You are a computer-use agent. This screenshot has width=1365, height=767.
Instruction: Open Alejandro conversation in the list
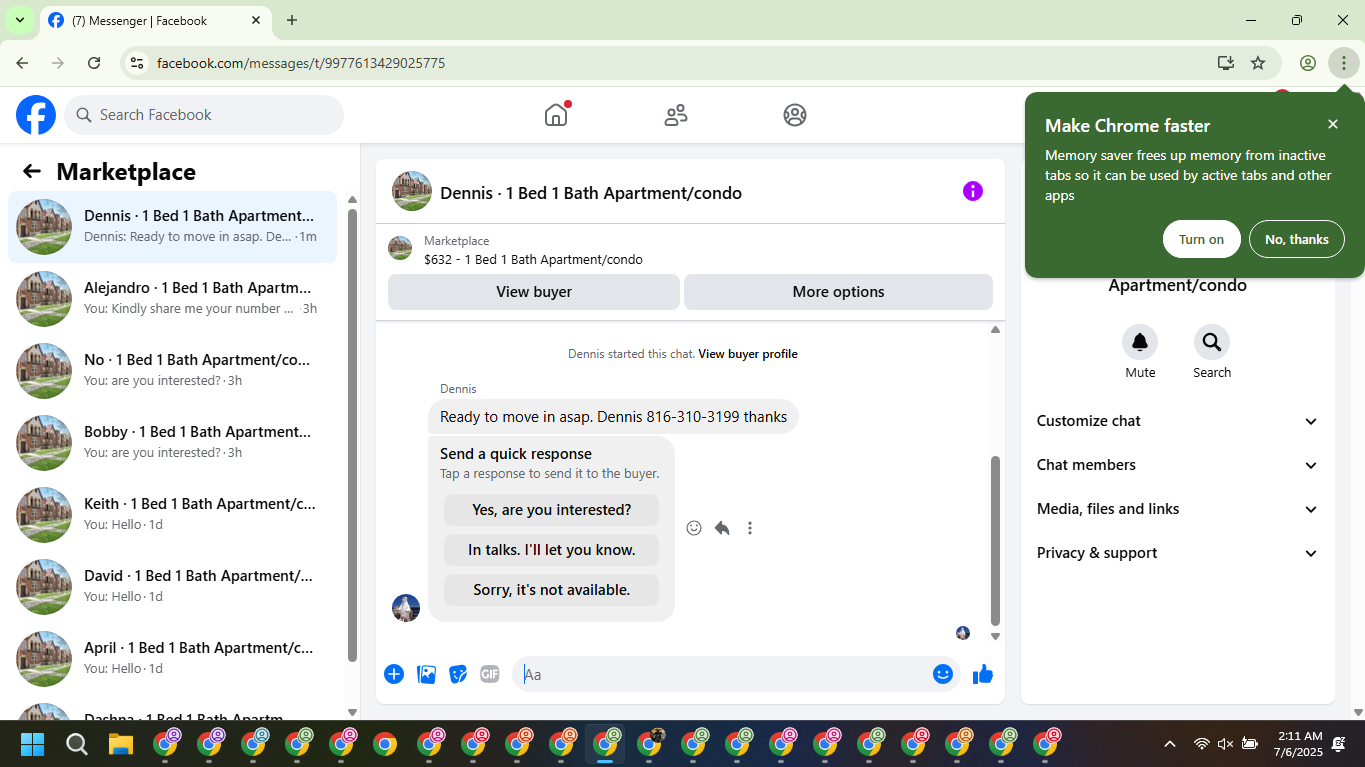point(173,299)
